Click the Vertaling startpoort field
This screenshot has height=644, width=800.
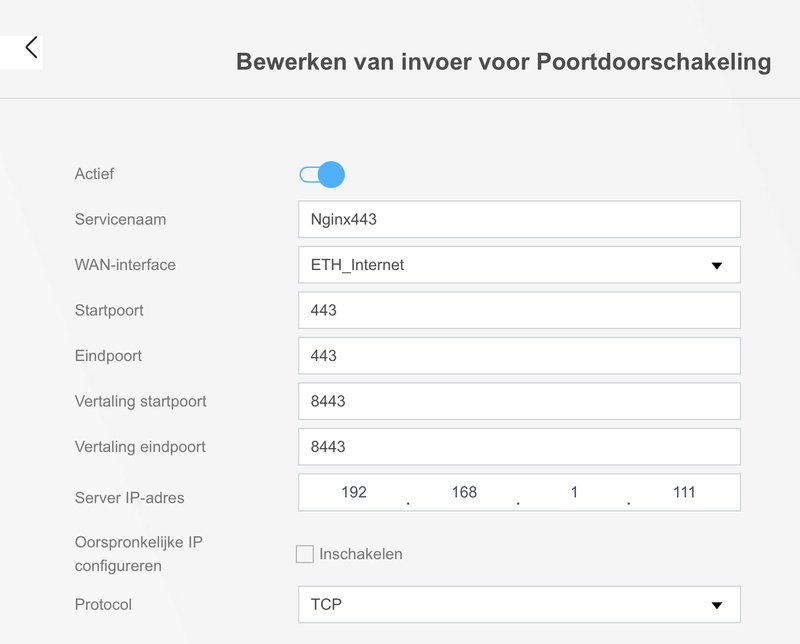tap(519, 401)
